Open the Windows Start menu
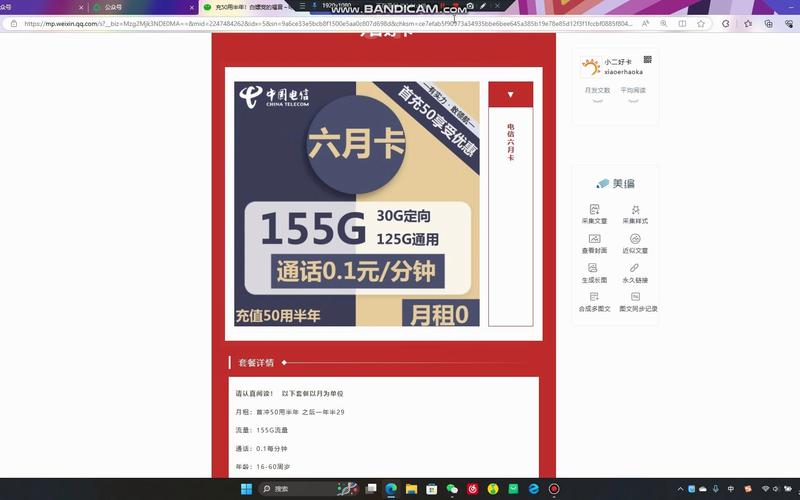800x500 pixels. point(246,489)
